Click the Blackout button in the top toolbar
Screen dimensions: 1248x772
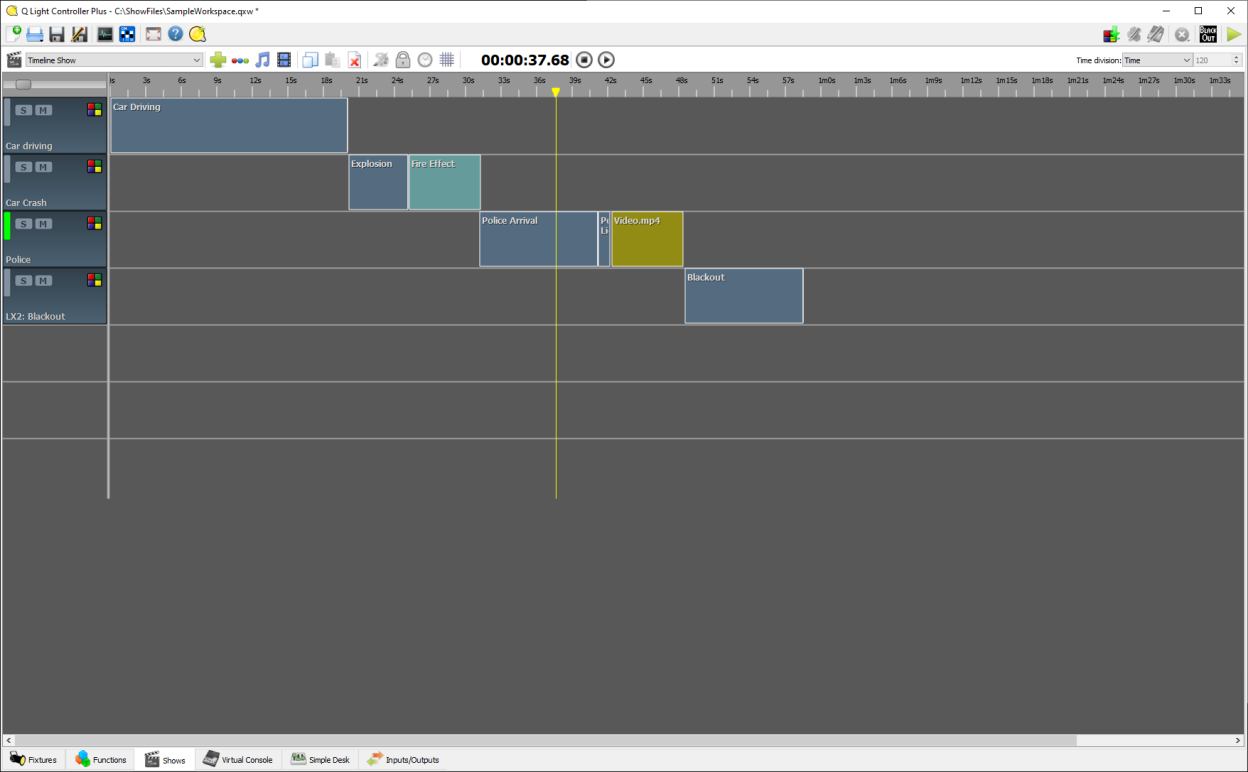click(x=1208, y=34)
